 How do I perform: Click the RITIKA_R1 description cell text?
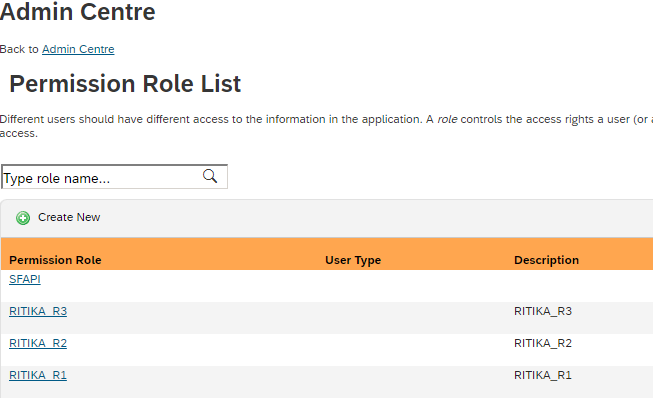coord(543,375)
